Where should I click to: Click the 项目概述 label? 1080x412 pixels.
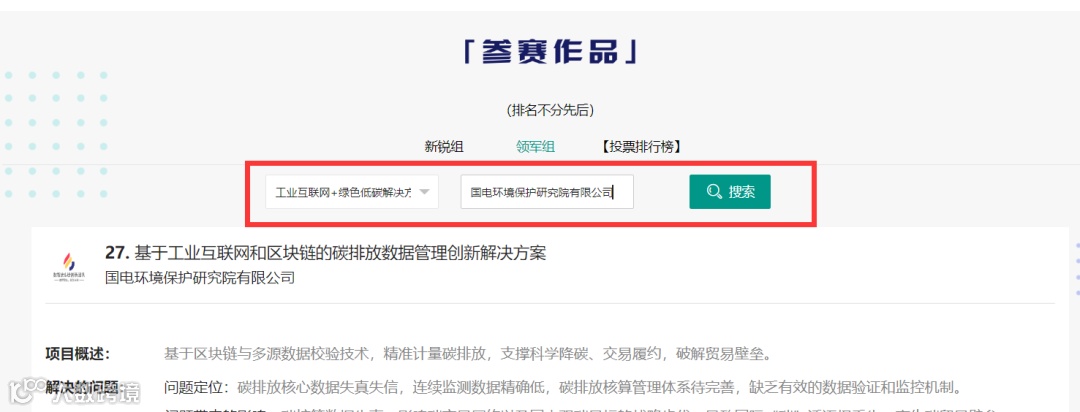pos(78,354)
